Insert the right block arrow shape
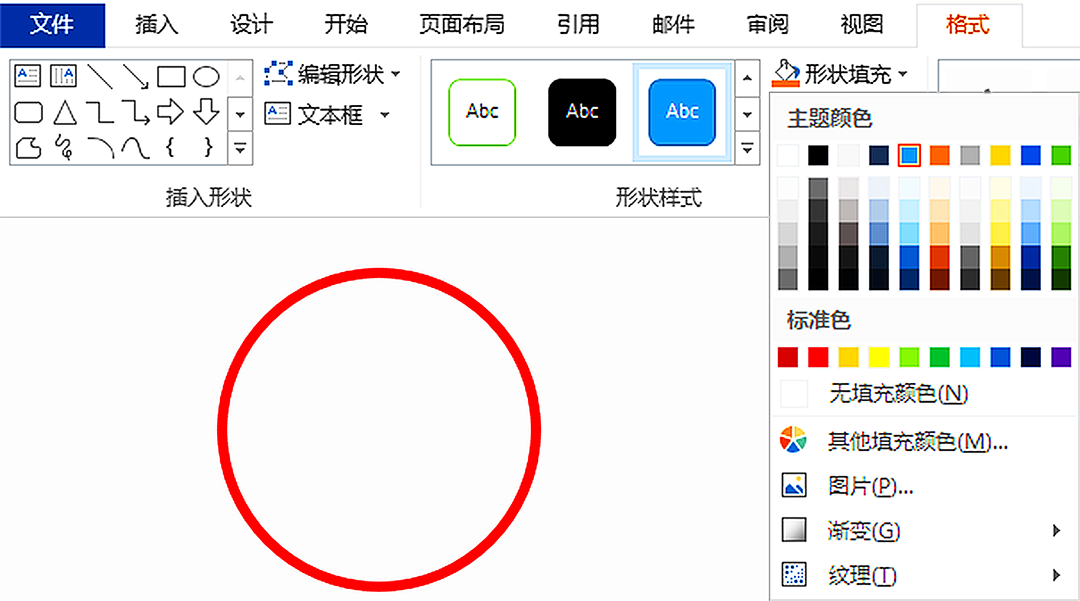The image size is (1080, 601). tap(170, 112)
